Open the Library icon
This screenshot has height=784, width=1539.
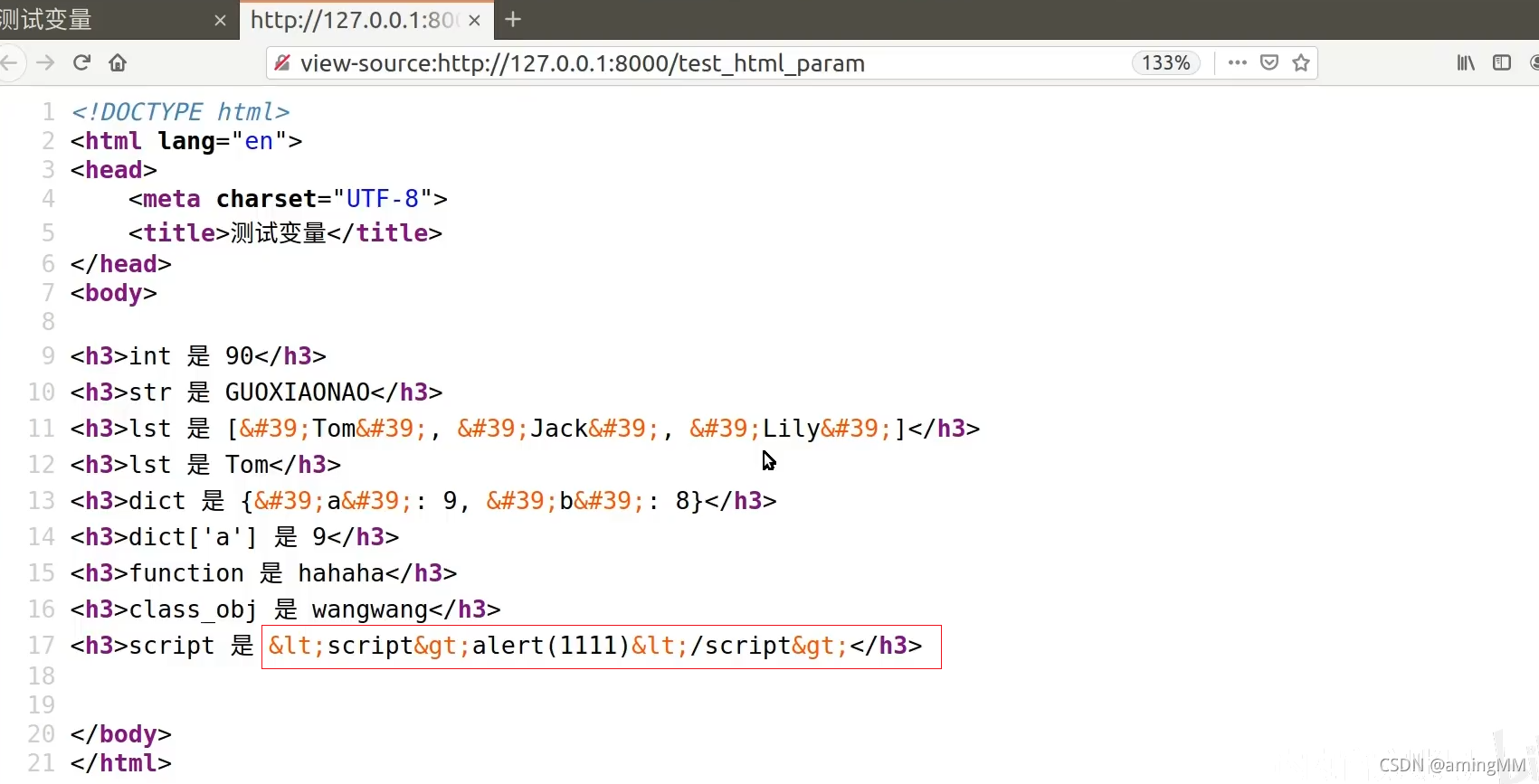[1466, 62]
